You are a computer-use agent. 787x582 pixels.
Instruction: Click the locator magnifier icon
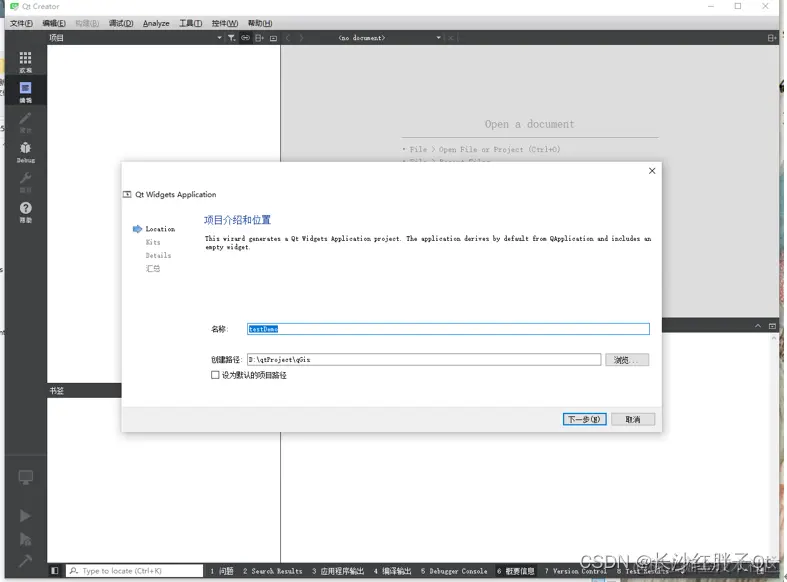[x=74, y=570]
